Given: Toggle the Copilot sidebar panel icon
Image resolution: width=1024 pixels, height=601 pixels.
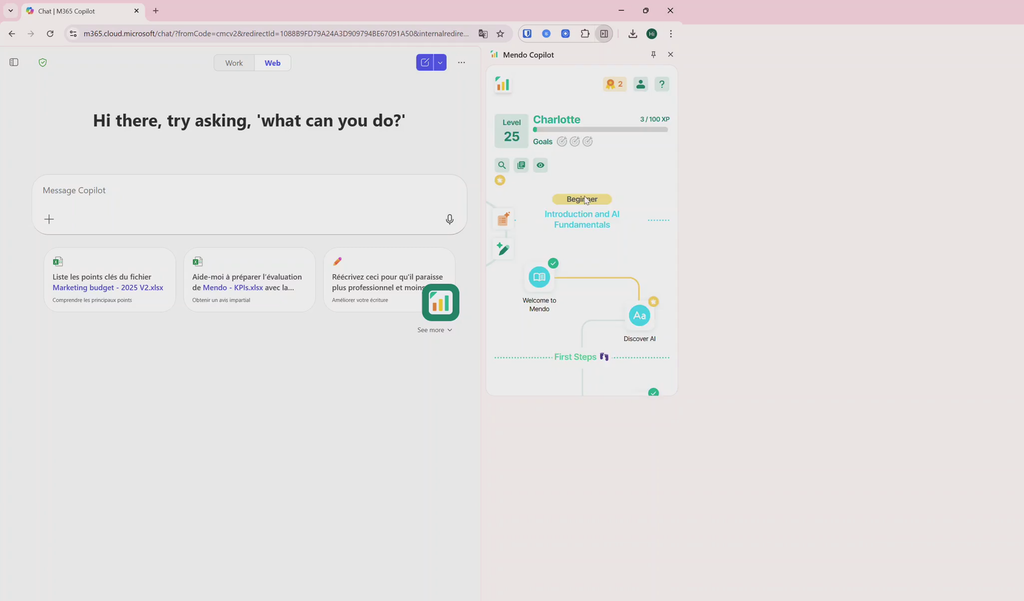Looking at the screenshot, I should click(14, 62).
